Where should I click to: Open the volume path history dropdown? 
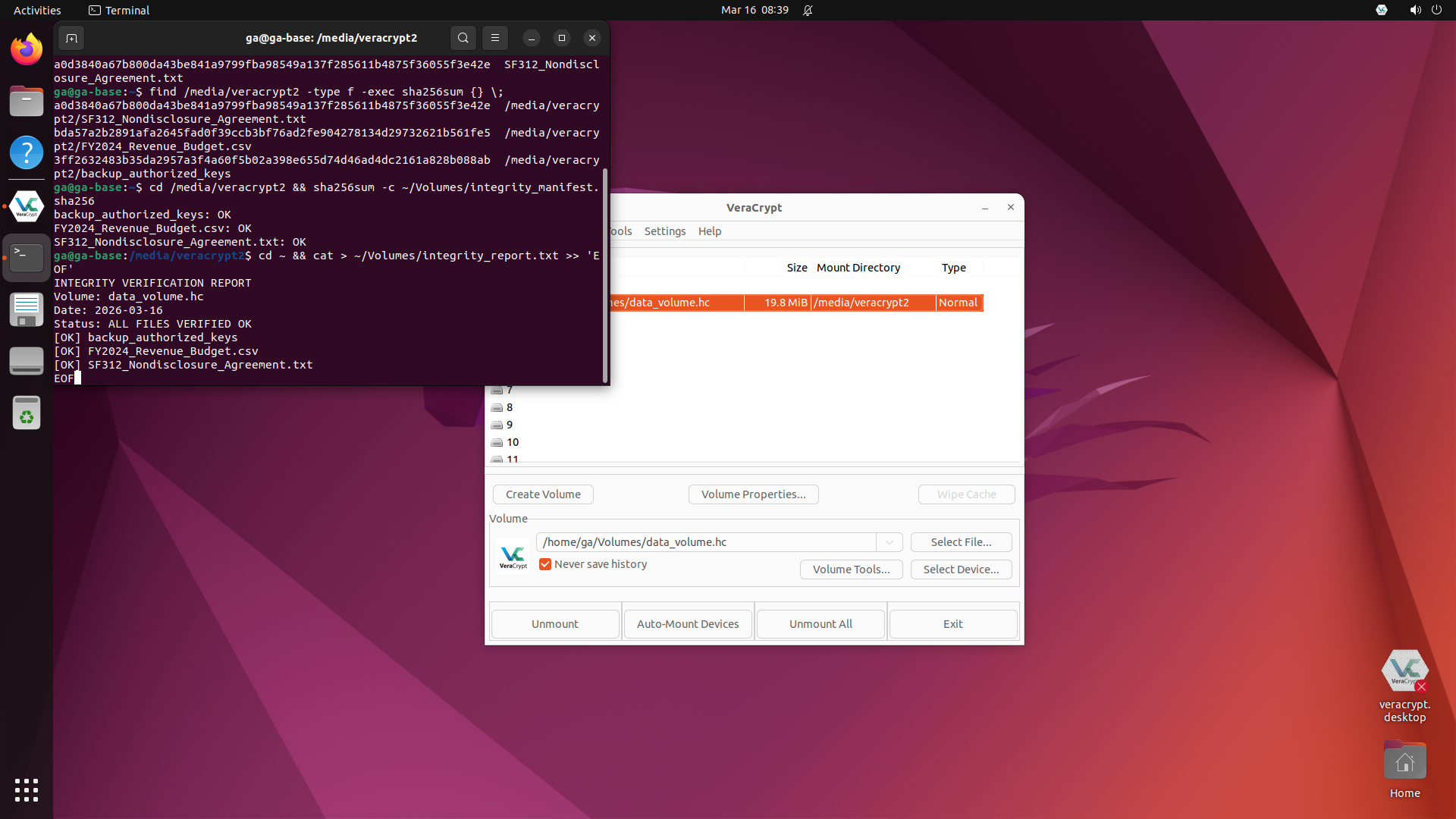889,542
